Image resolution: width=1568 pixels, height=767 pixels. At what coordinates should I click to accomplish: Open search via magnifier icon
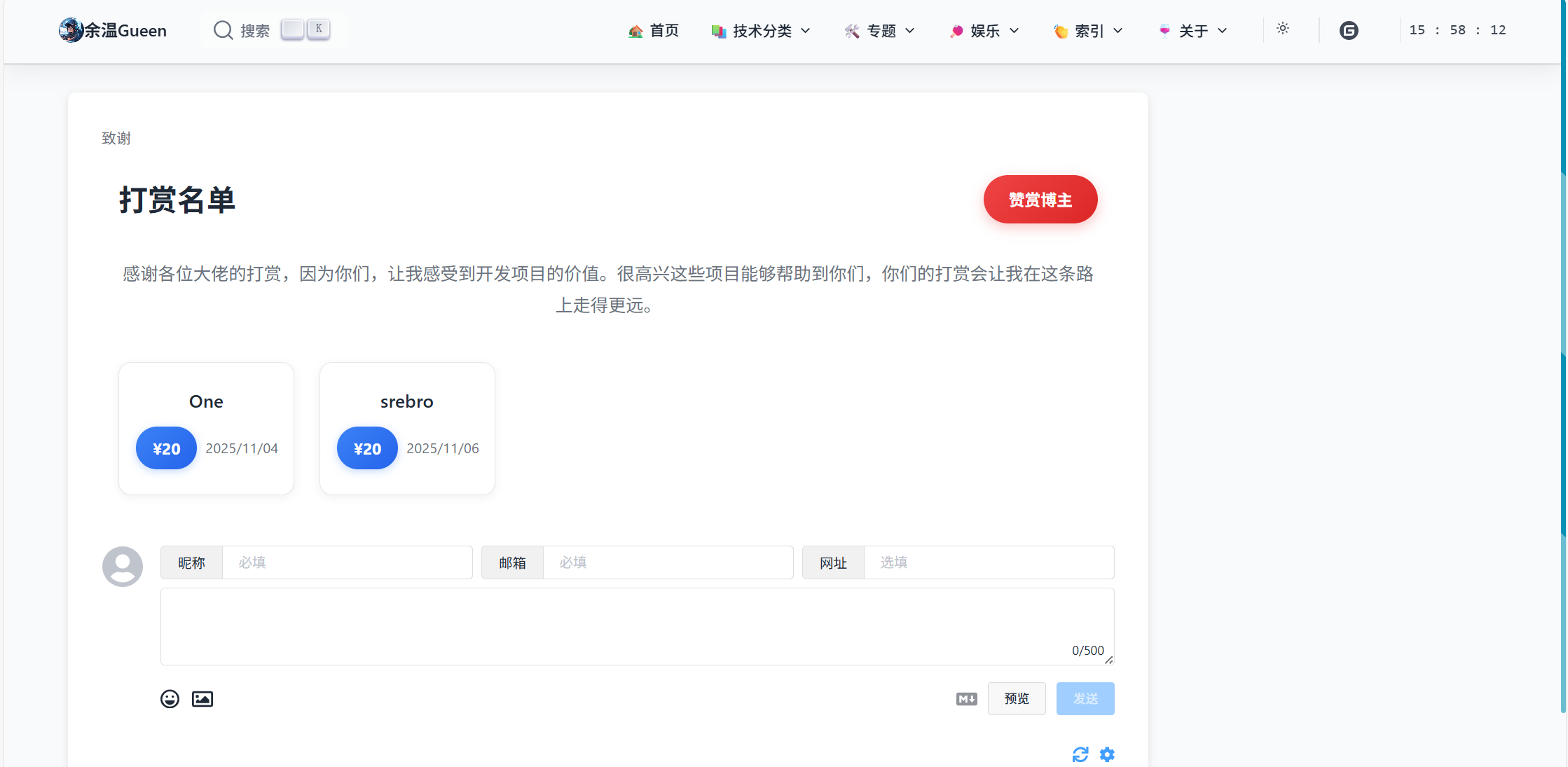click(x=223, y=30)
